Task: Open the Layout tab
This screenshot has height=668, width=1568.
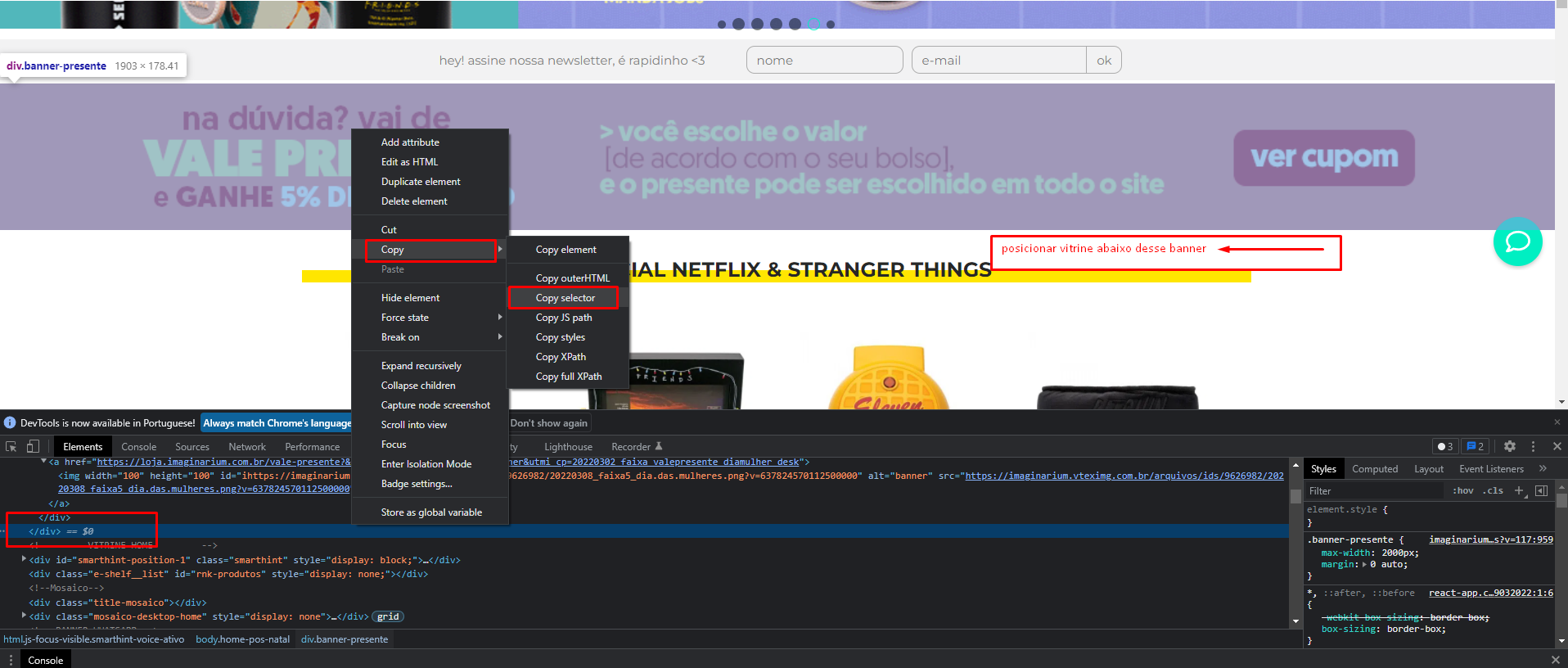Action: coord(1429,469)
